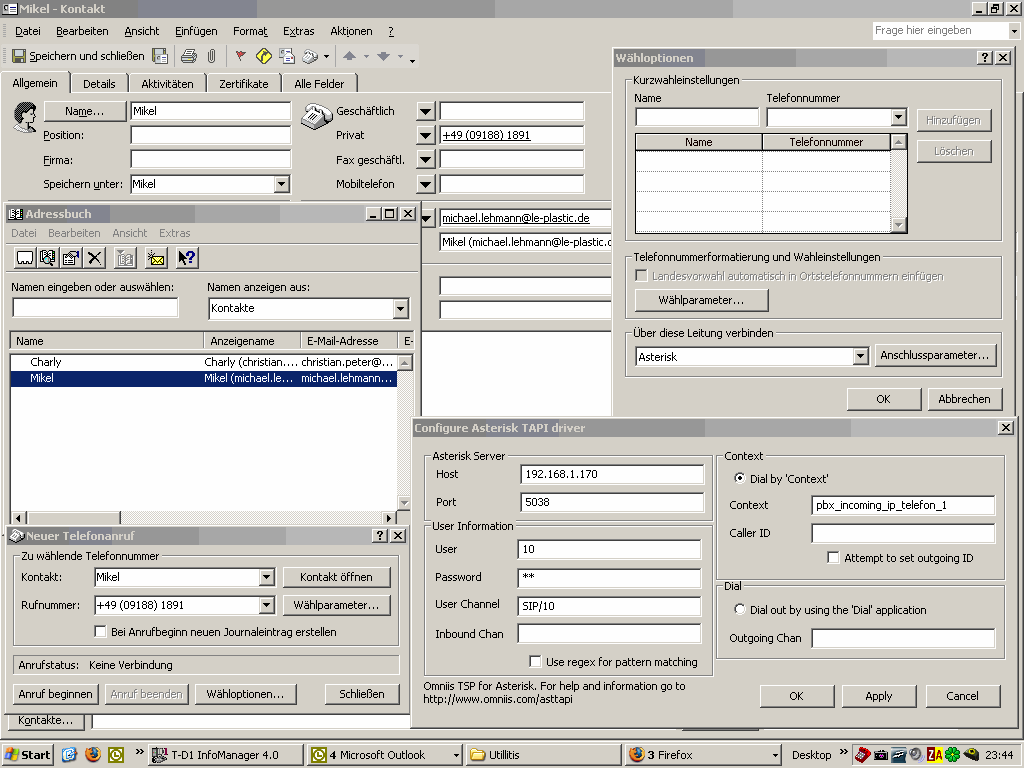
Task: Click Speichern und schließen in contact toolbar
Action: click(x=79, y=56)
